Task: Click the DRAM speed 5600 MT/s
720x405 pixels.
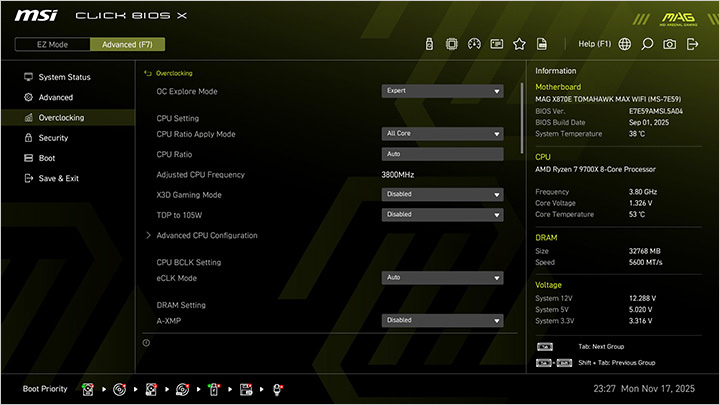Action: 646,263
